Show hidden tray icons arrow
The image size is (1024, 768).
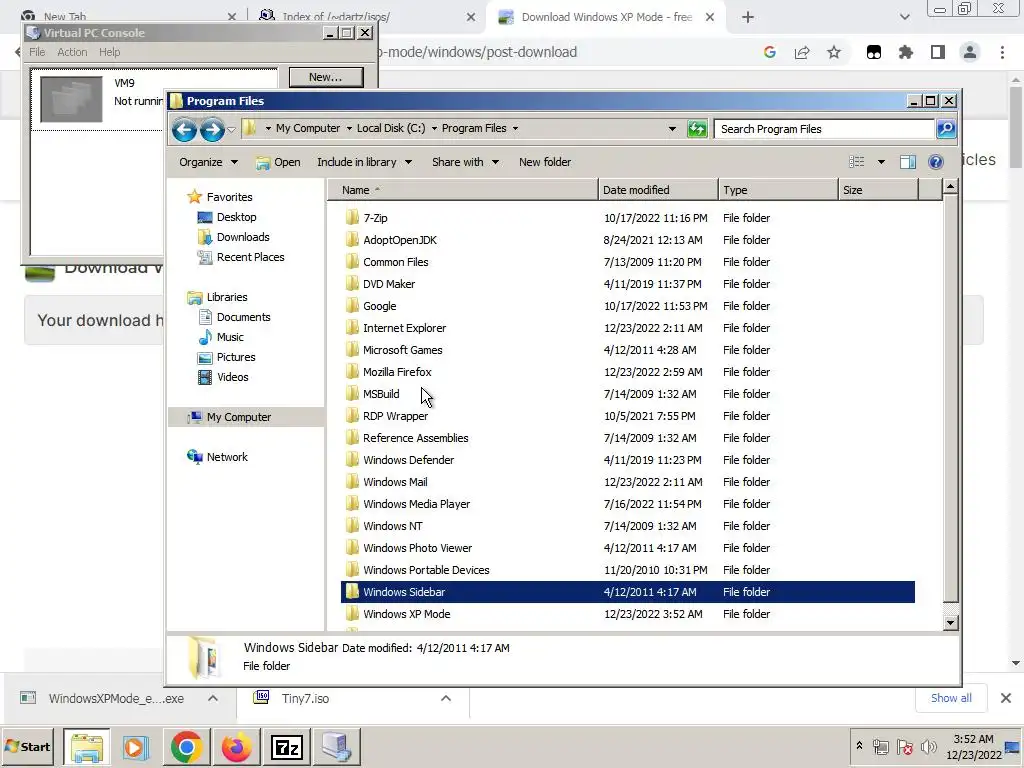859,746
